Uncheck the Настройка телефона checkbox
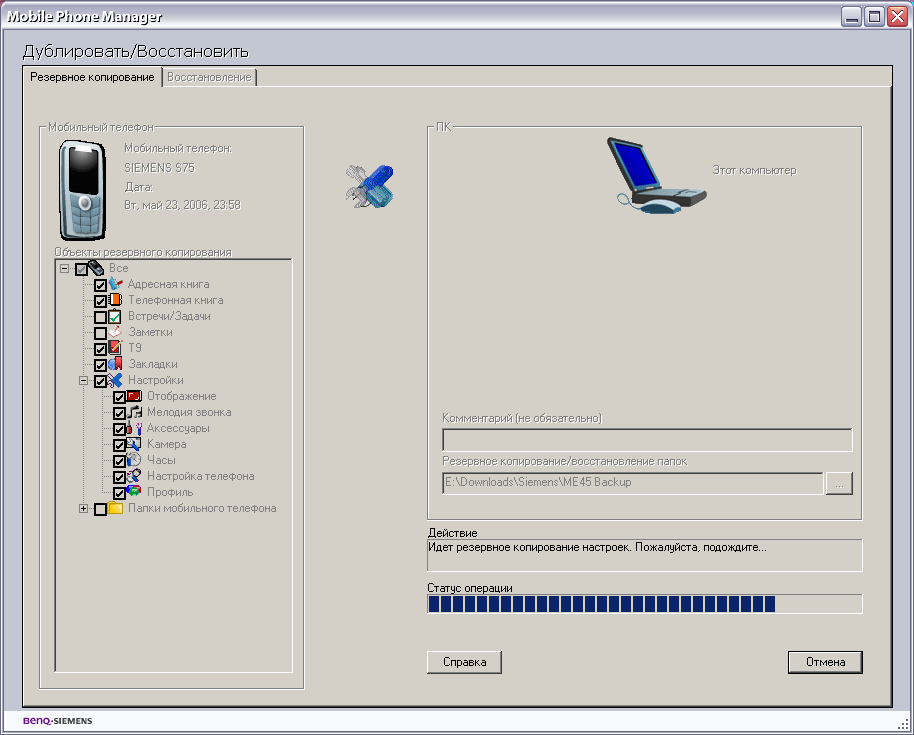Image resolution: width=914 pixels, height=735 pixels. pos(119,477)
